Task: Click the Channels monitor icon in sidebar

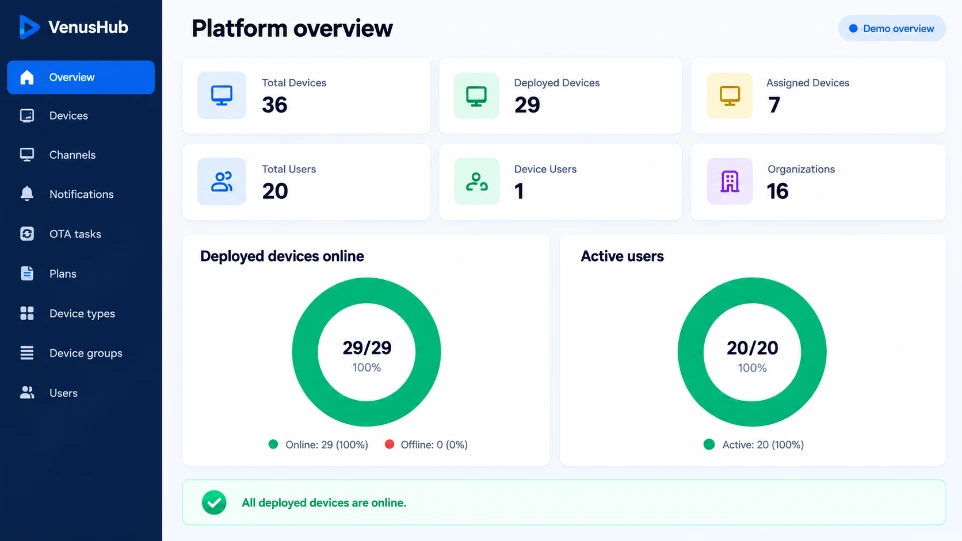Action: coord(27,155)
